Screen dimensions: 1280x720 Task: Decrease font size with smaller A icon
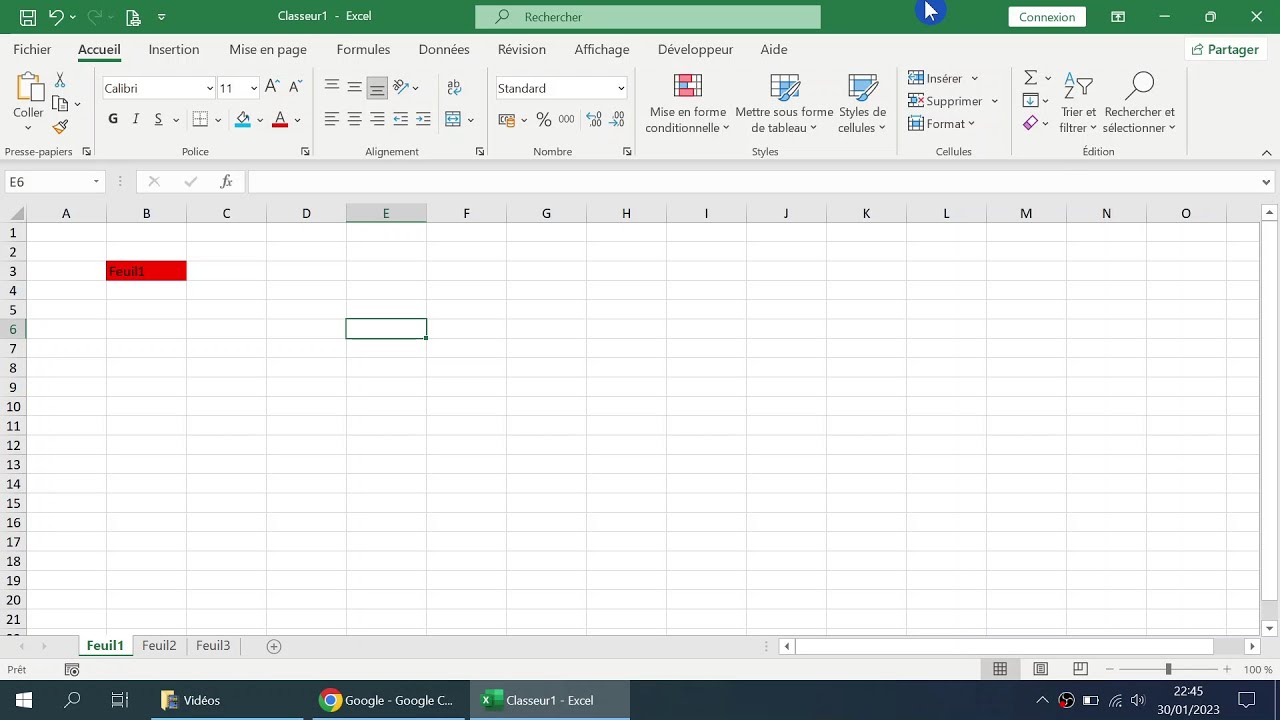click(294, 88)
